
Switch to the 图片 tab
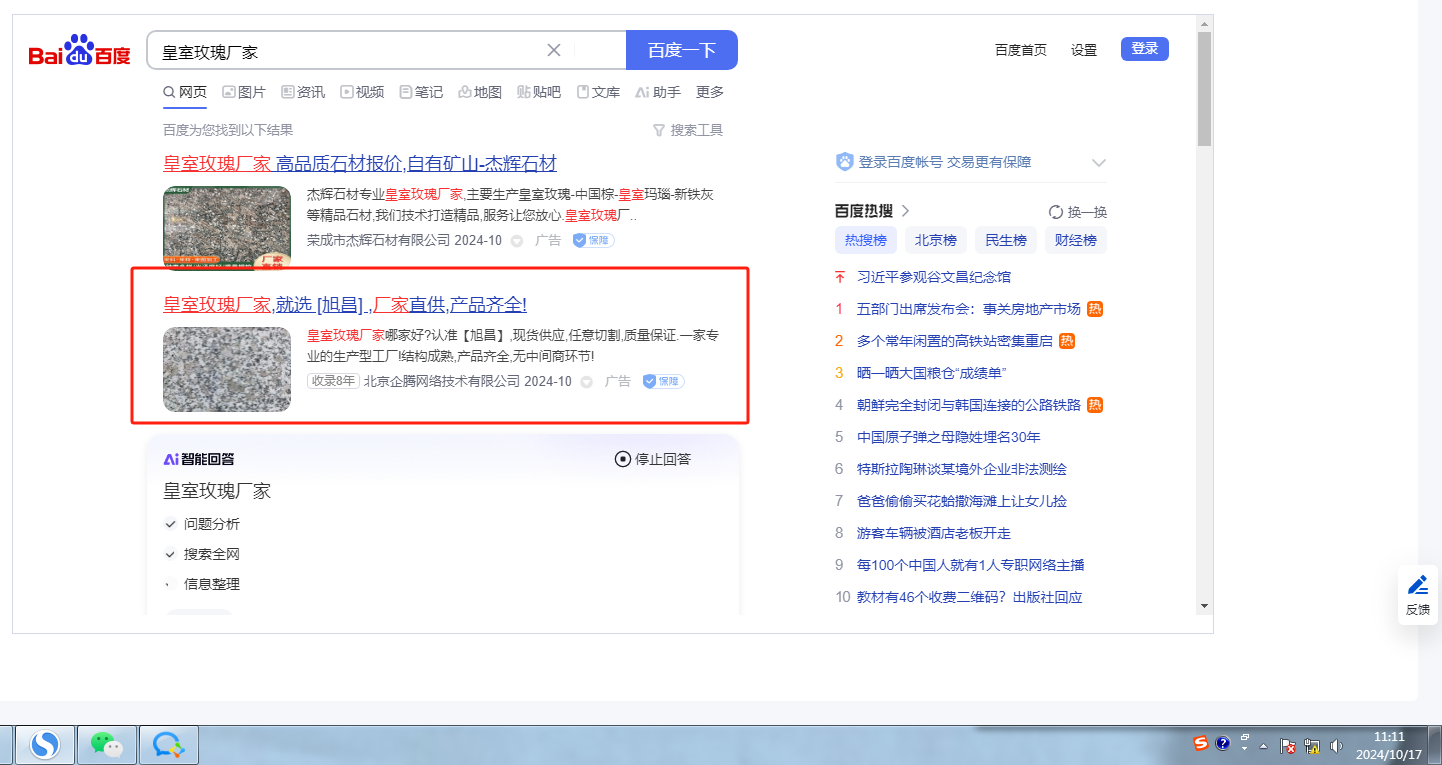[243, 92]
